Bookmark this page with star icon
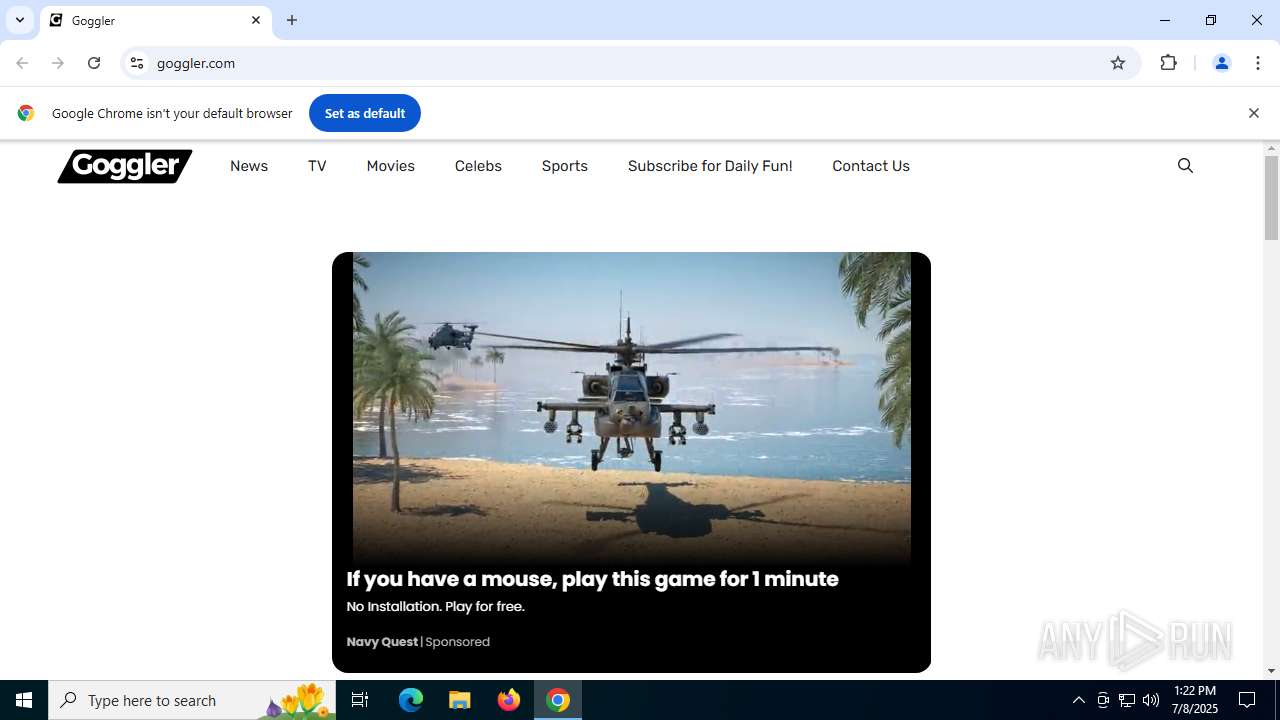 (x=1118, y=63)
